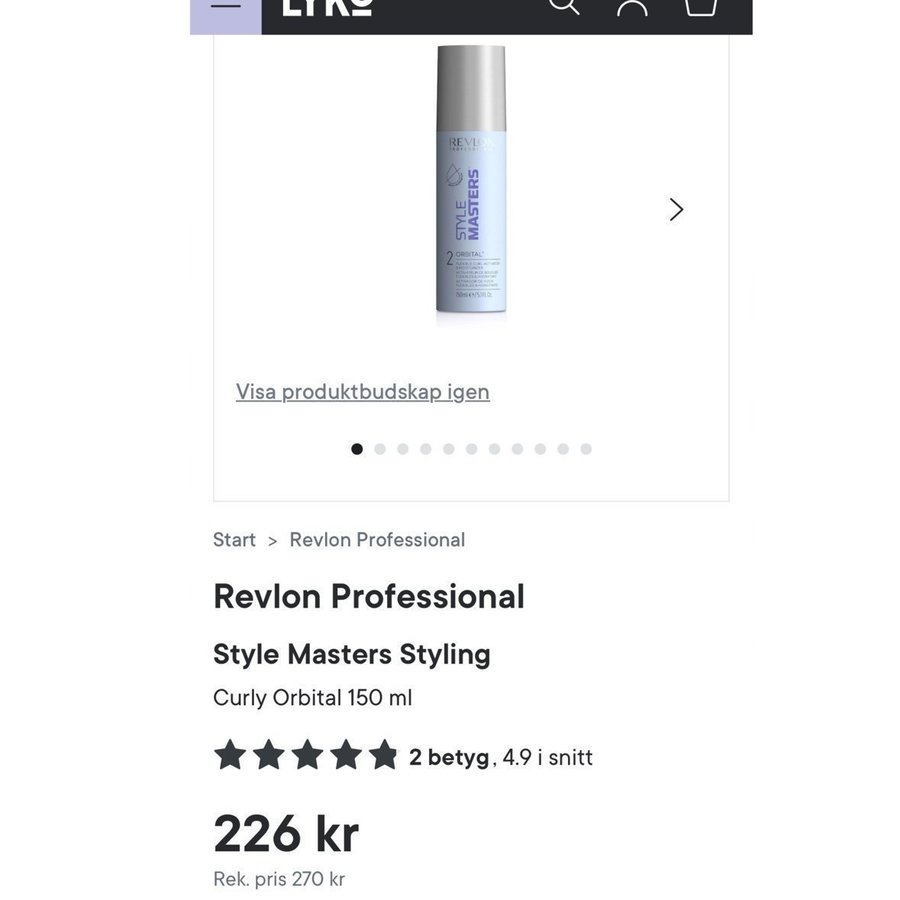This screenshot has width=900, height=900.
Task: Open the Revlon Professional breadcrumb link
Action: tap(377, 540)
